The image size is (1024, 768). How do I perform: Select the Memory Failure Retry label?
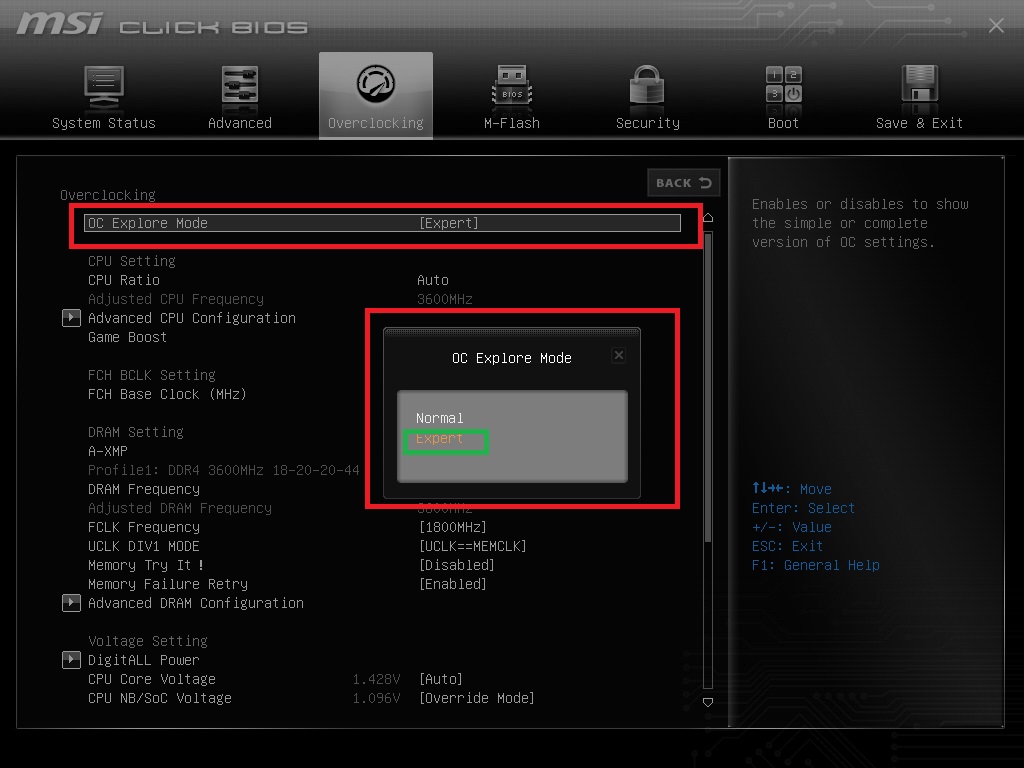tap(168, 584)
